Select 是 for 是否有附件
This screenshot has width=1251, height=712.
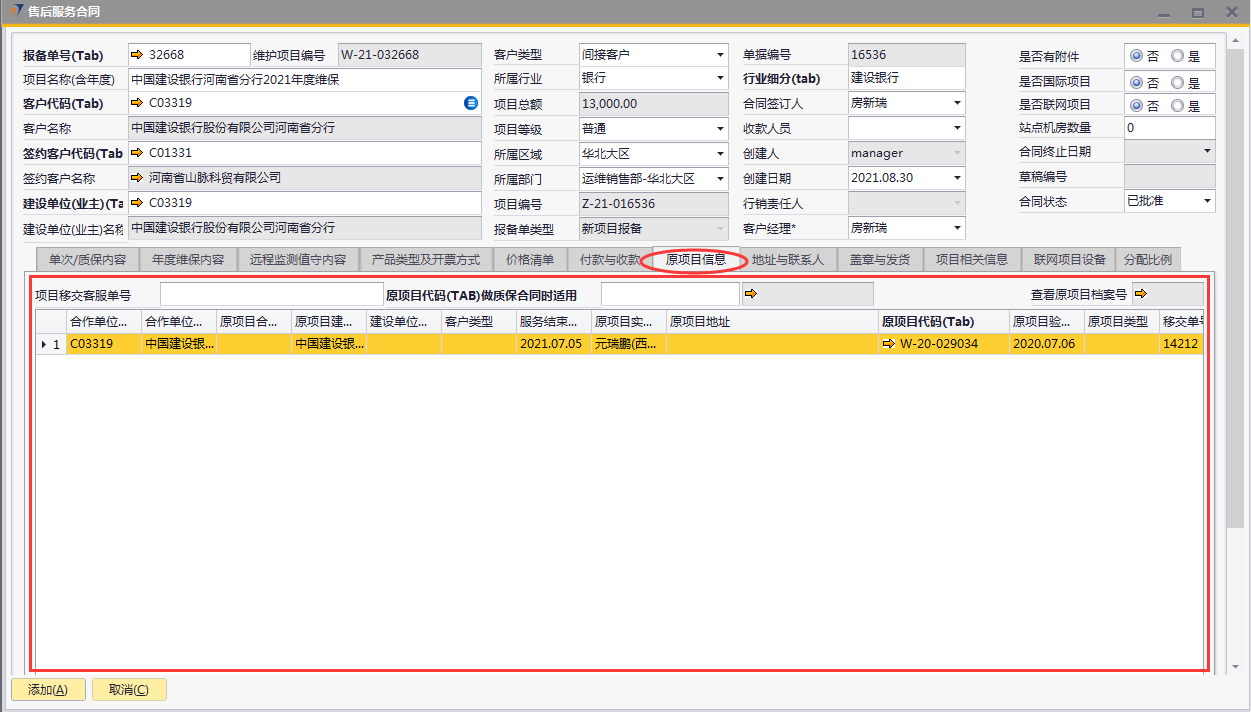coord(1177,57)
